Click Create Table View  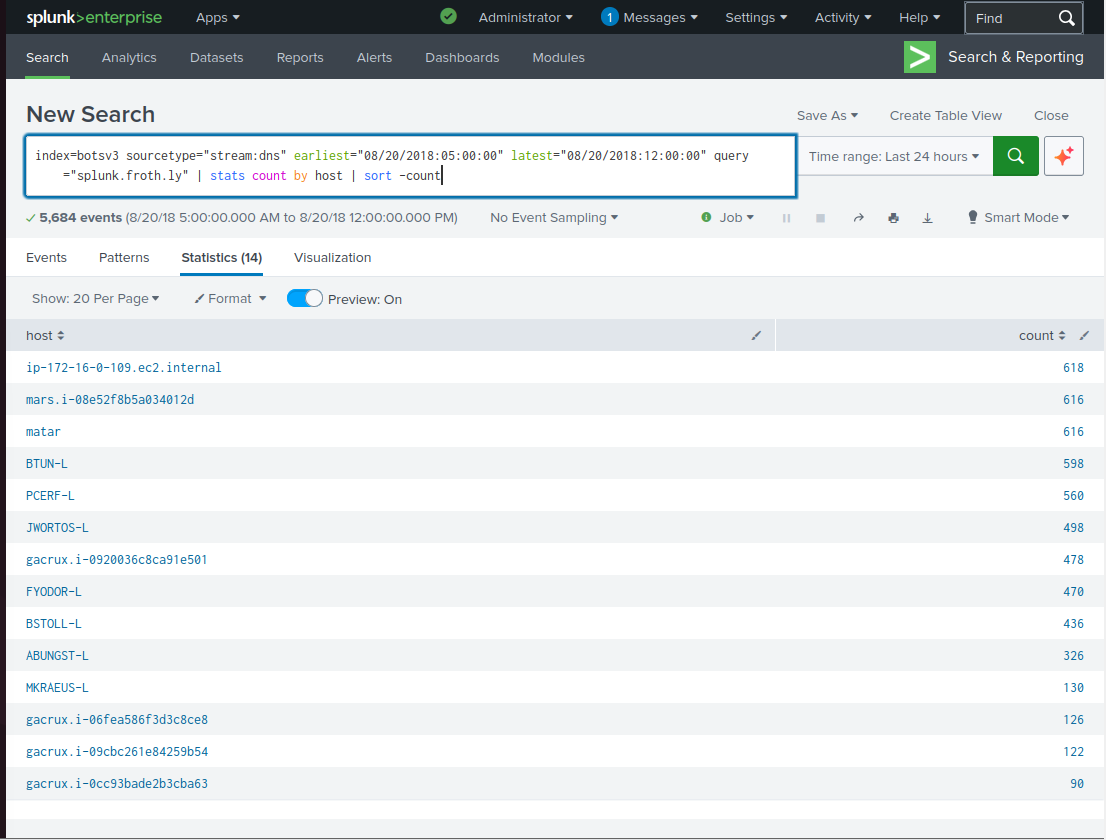945,116
